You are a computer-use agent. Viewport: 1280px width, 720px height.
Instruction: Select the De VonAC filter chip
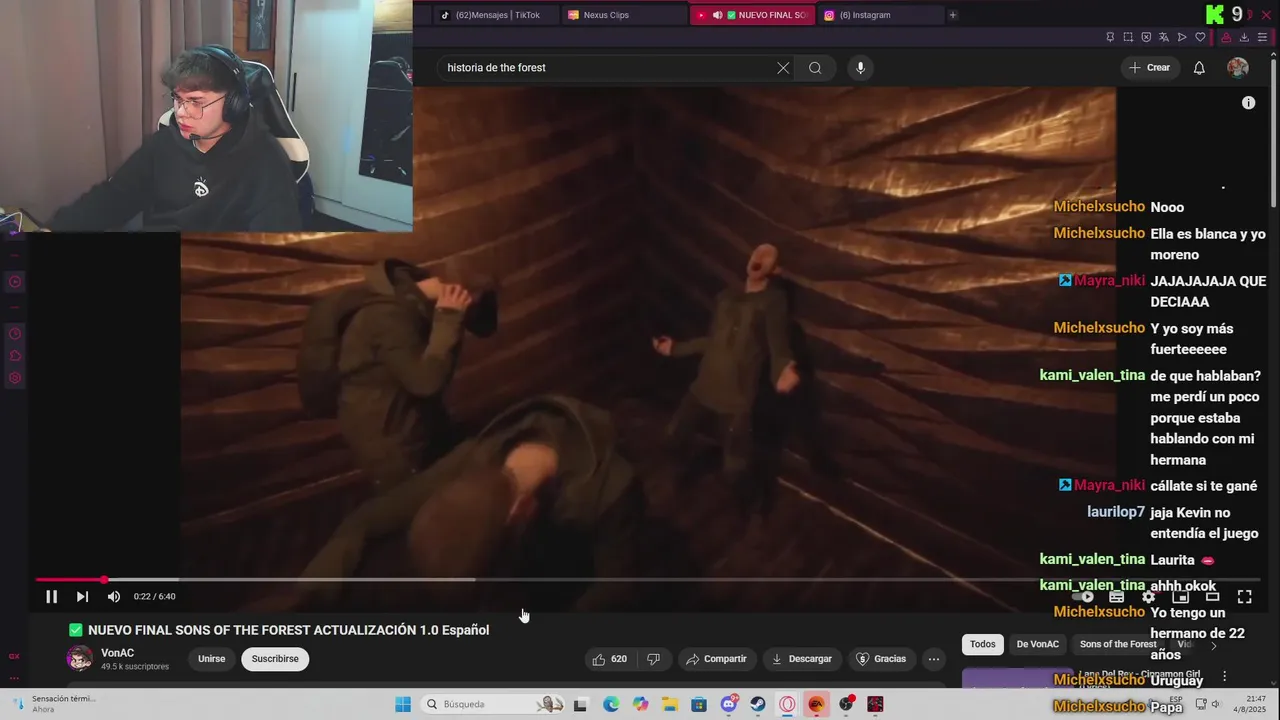(x=1037, y=644)
